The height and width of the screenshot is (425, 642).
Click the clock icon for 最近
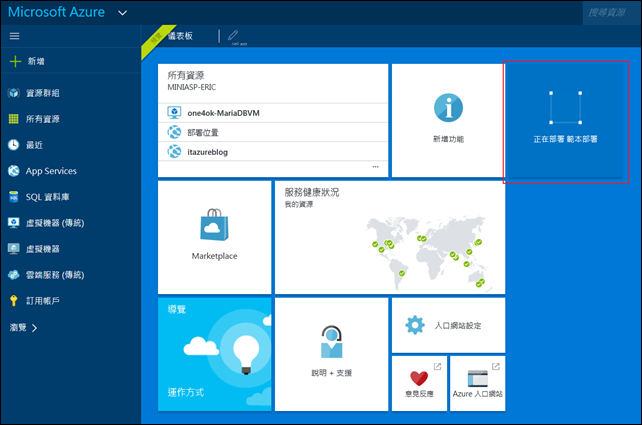[x=14, y=145]
